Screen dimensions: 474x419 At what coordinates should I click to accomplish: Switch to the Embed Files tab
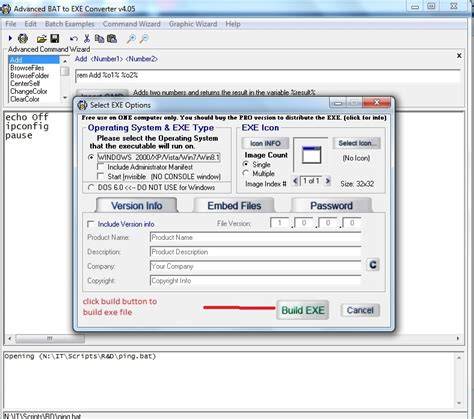click(x=234, y=205)
